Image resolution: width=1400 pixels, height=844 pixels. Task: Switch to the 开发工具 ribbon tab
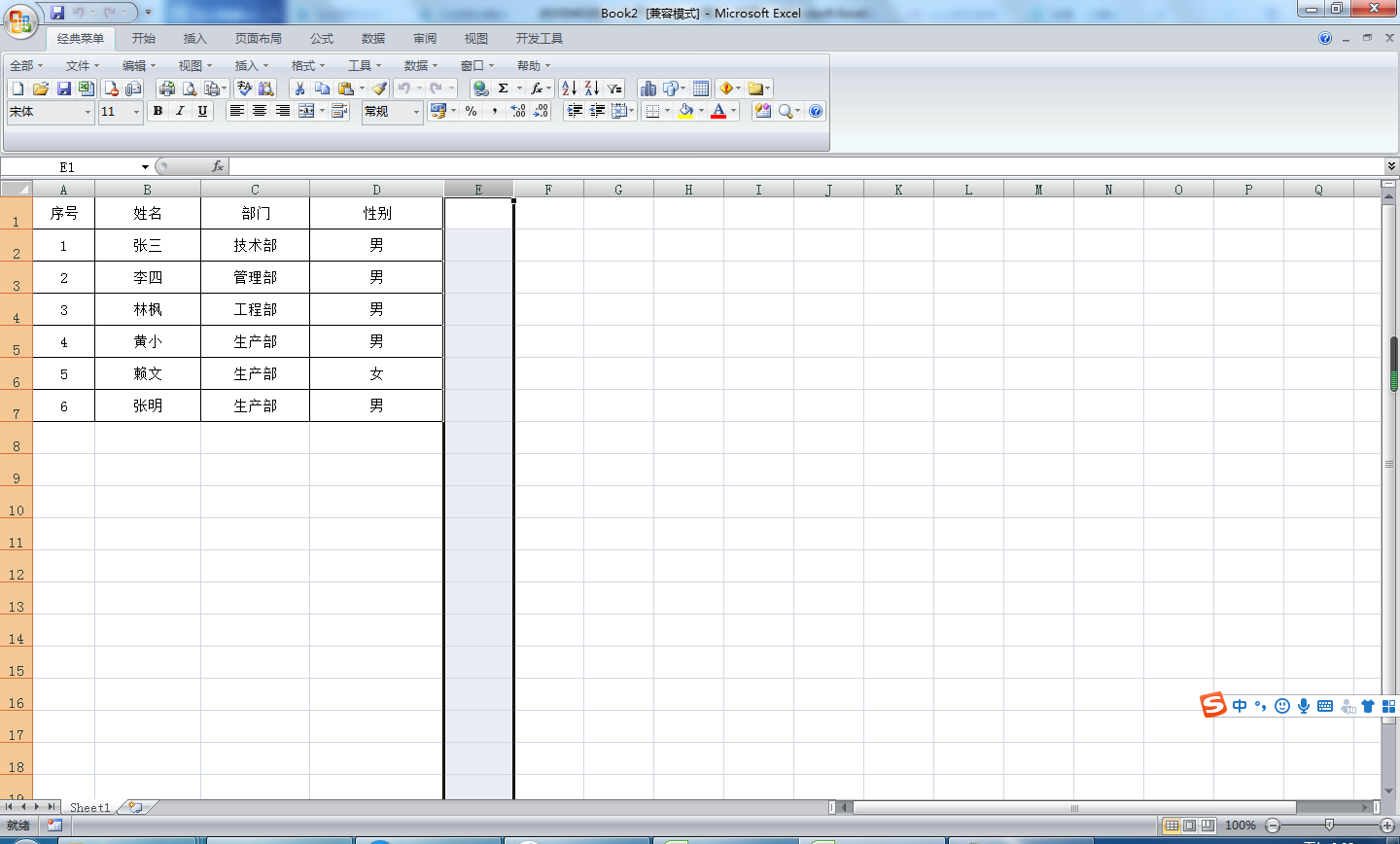pos(540,39)
